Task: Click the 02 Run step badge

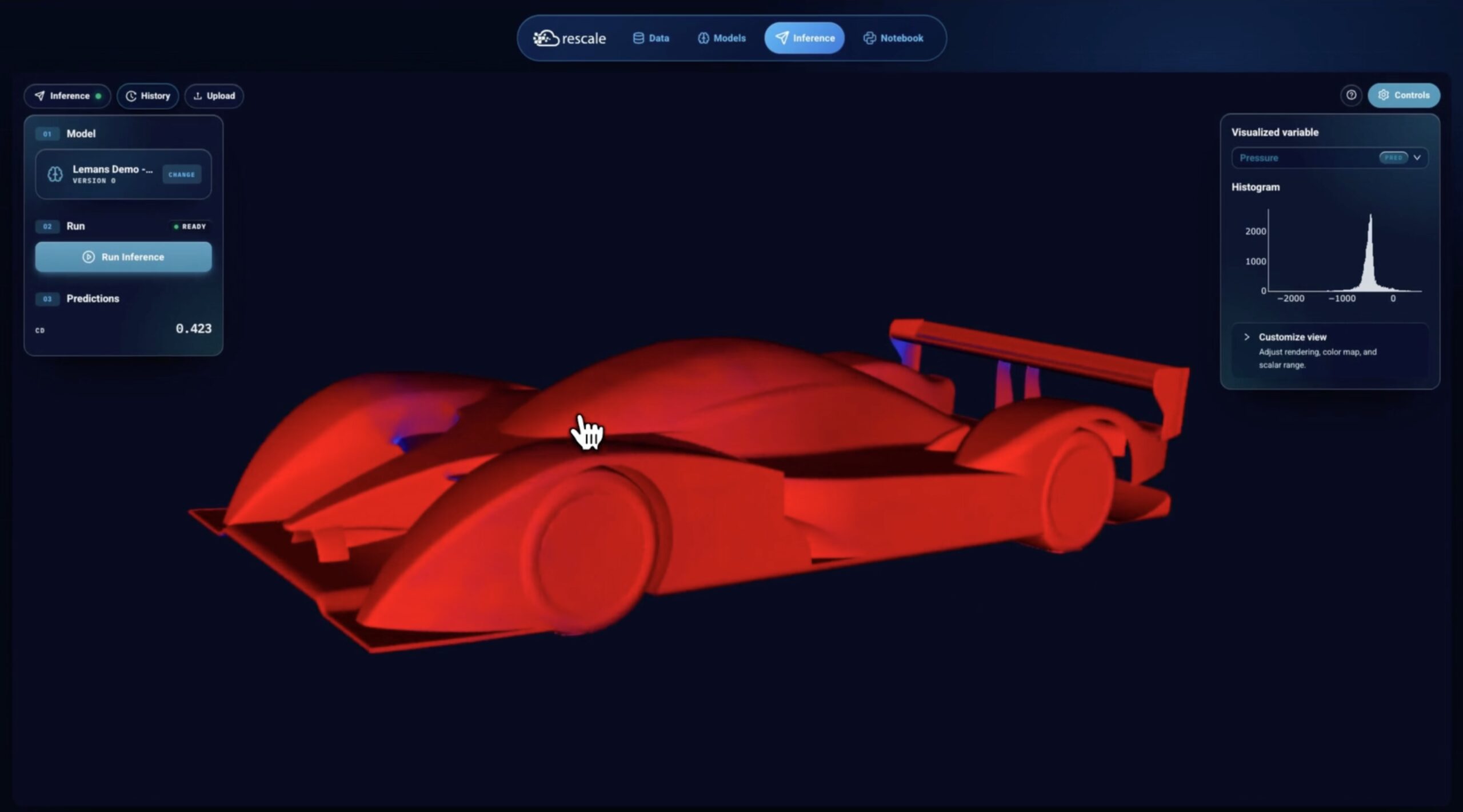Action: tap(47, 226)
